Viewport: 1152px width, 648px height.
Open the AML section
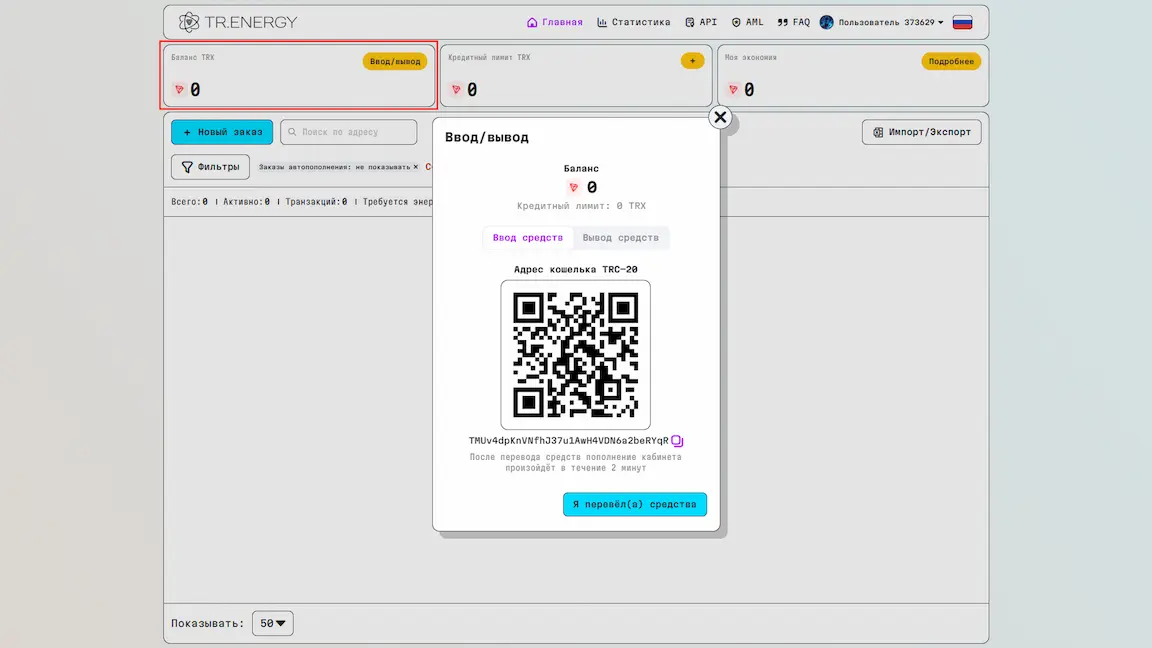(747, 22)
